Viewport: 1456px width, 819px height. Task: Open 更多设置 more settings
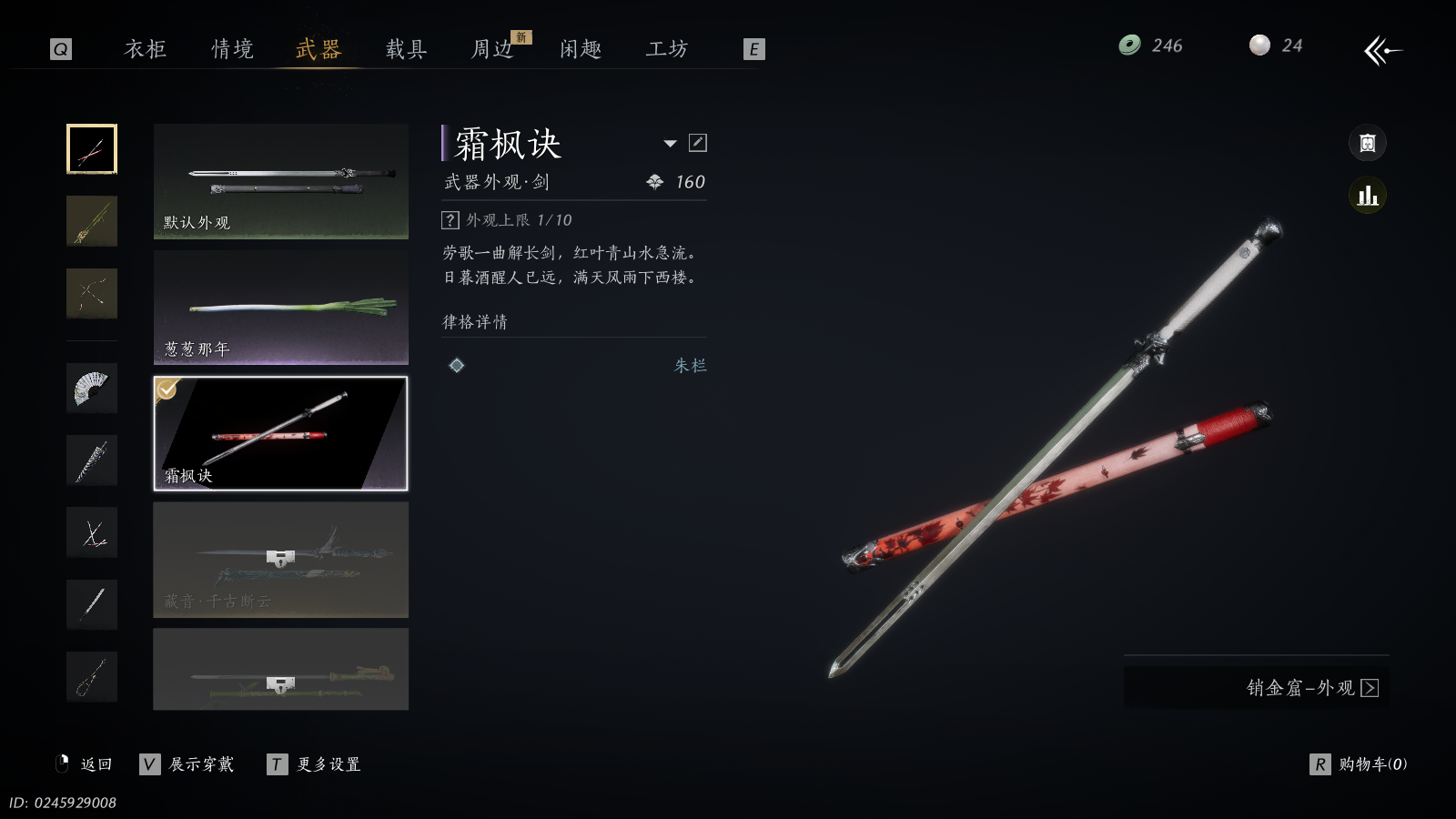coord(314,764)
